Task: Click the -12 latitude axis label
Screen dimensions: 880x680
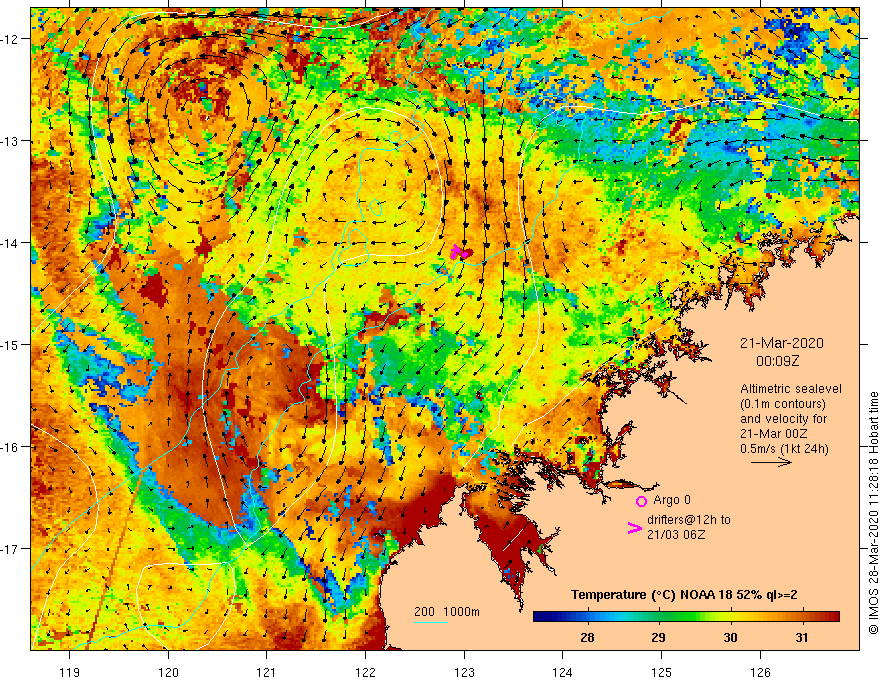Action: click(x=12, y=39)
